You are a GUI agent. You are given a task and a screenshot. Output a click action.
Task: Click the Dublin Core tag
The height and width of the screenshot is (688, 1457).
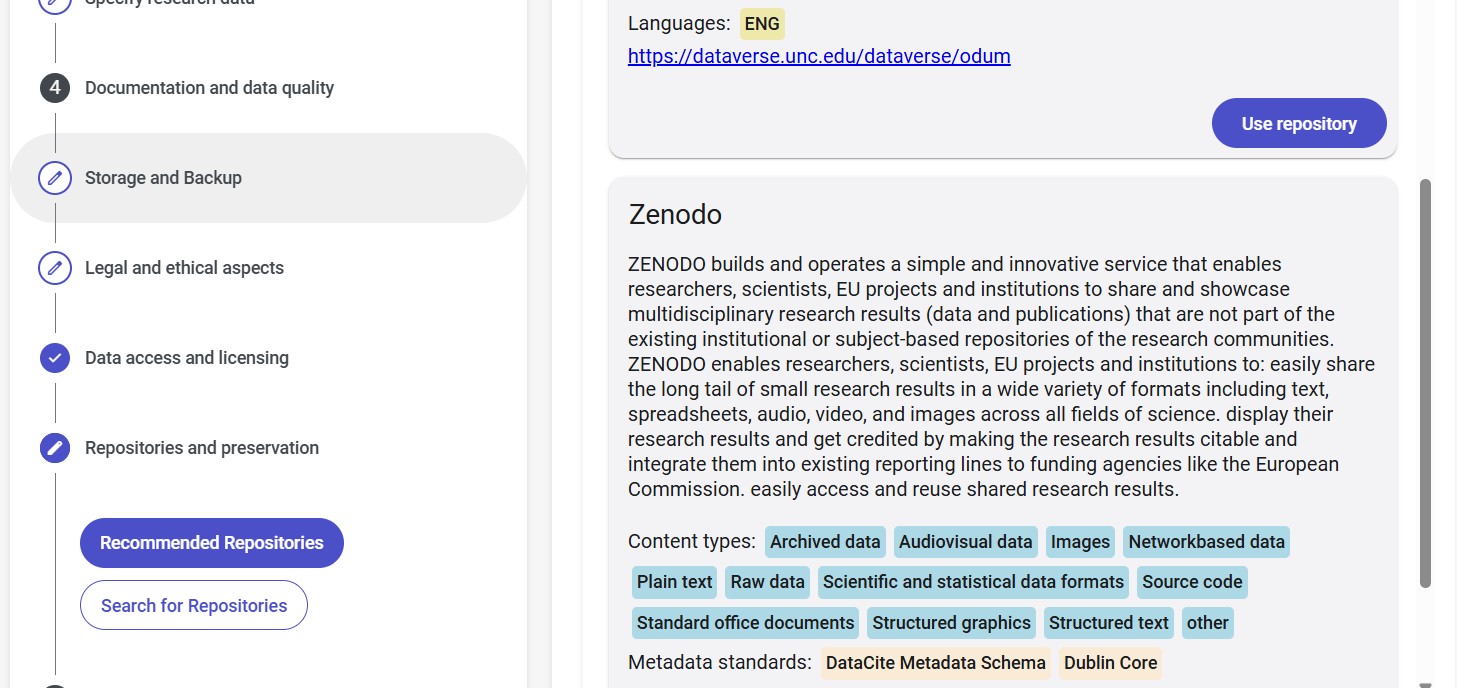pos(1111,663)
